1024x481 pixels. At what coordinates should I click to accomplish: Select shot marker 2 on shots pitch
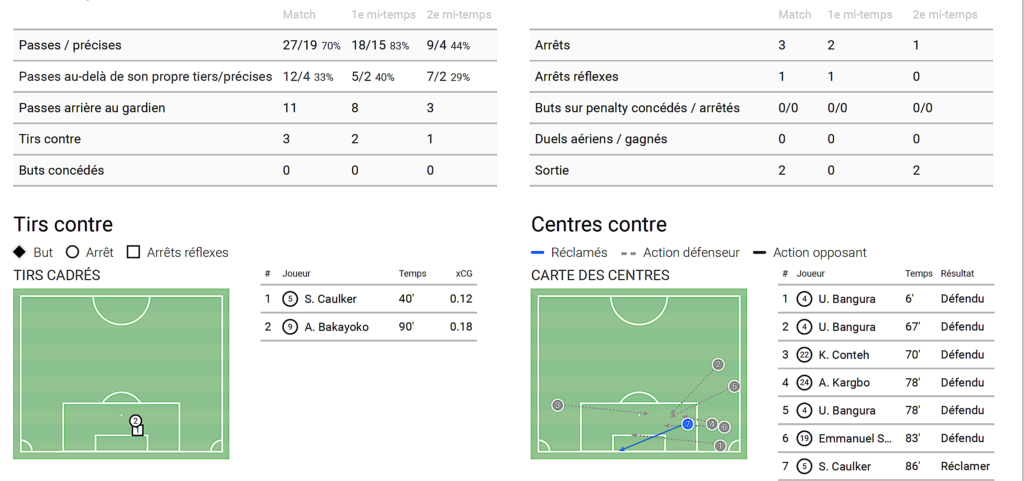(135, 421)
